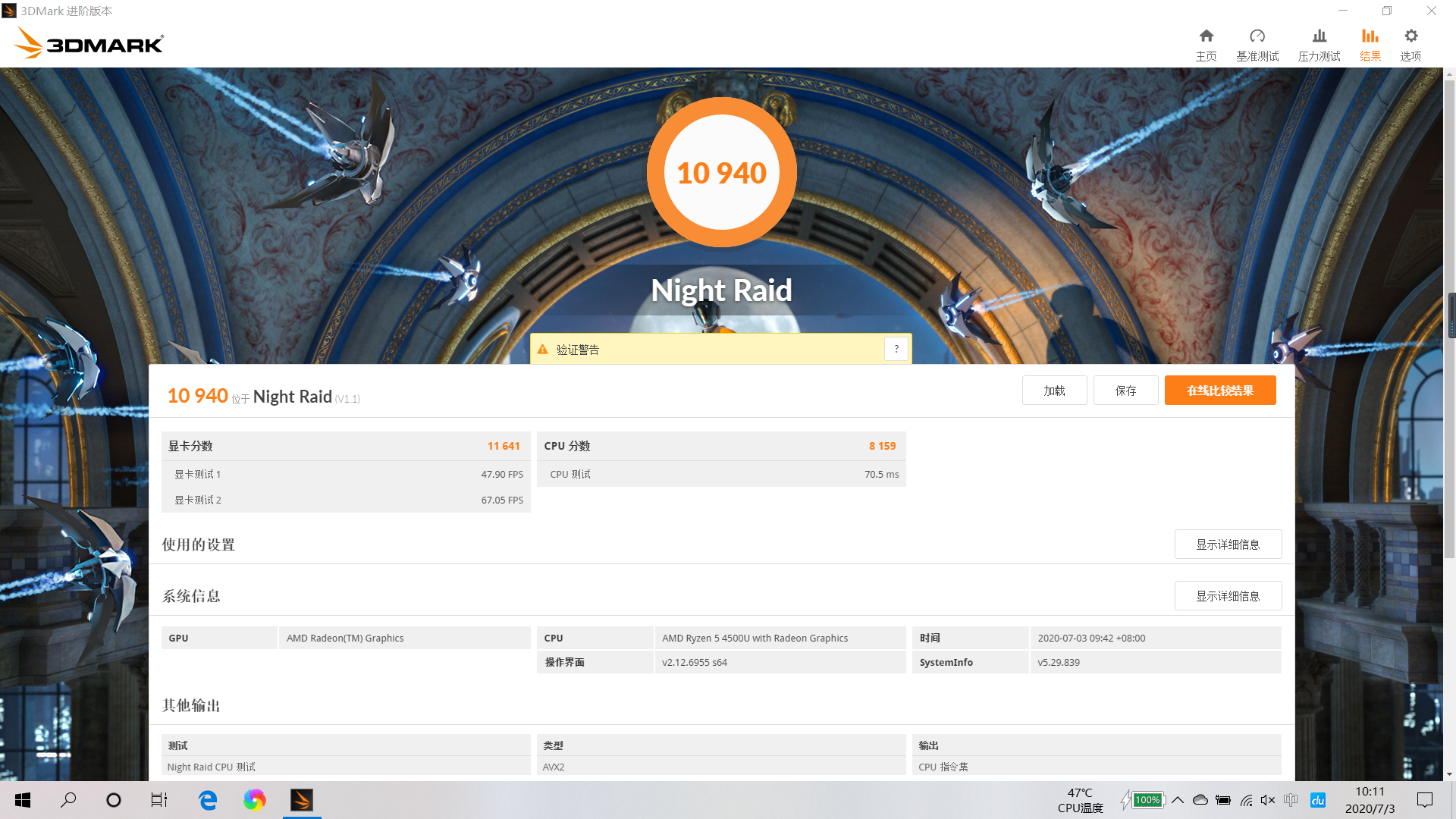Show details for 使用的设置 section
This screenshot has width=1456, height=819.
coord(1228,544)
